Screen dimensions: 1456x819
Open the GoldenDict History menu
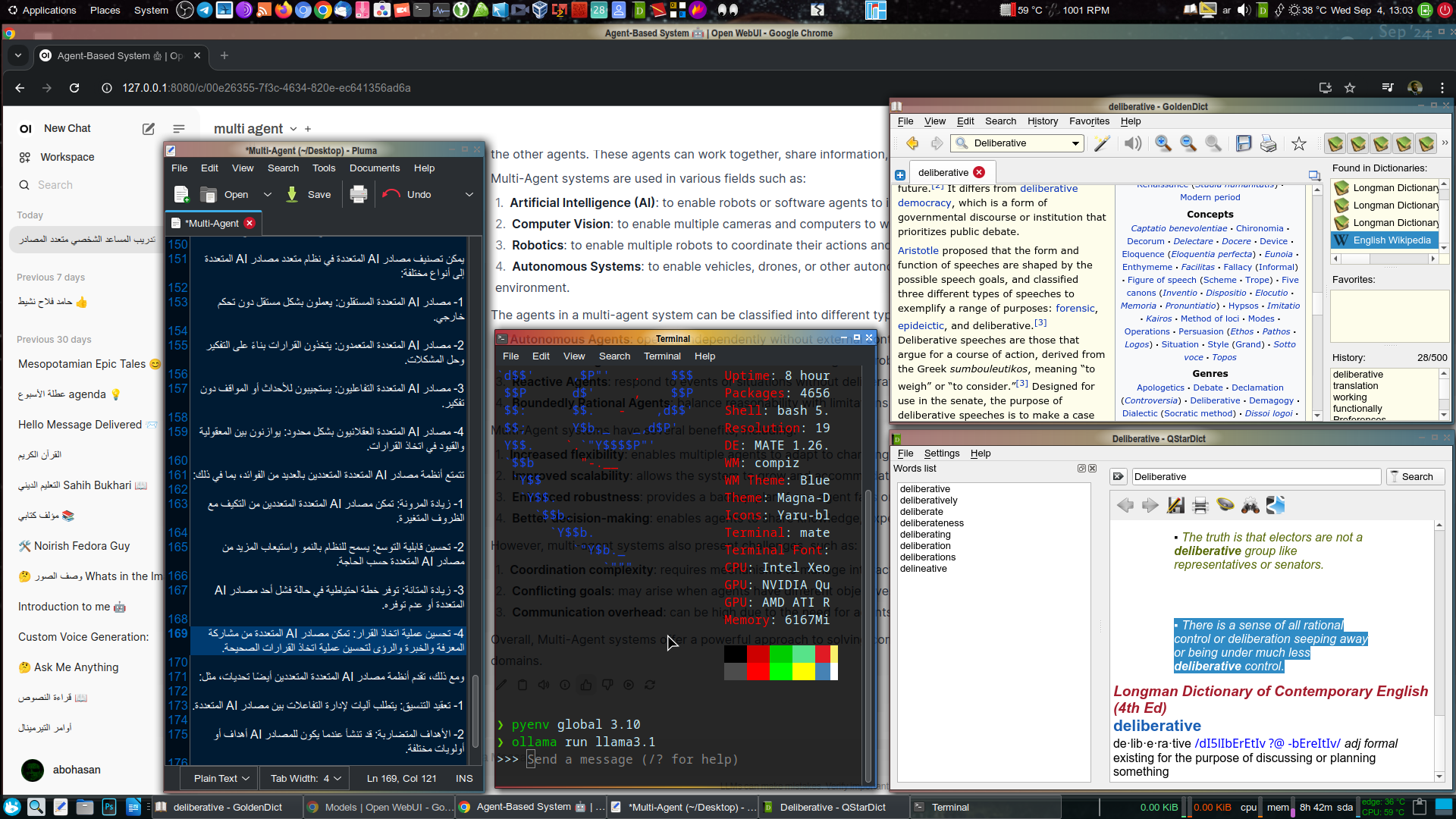click(1042, 121)
